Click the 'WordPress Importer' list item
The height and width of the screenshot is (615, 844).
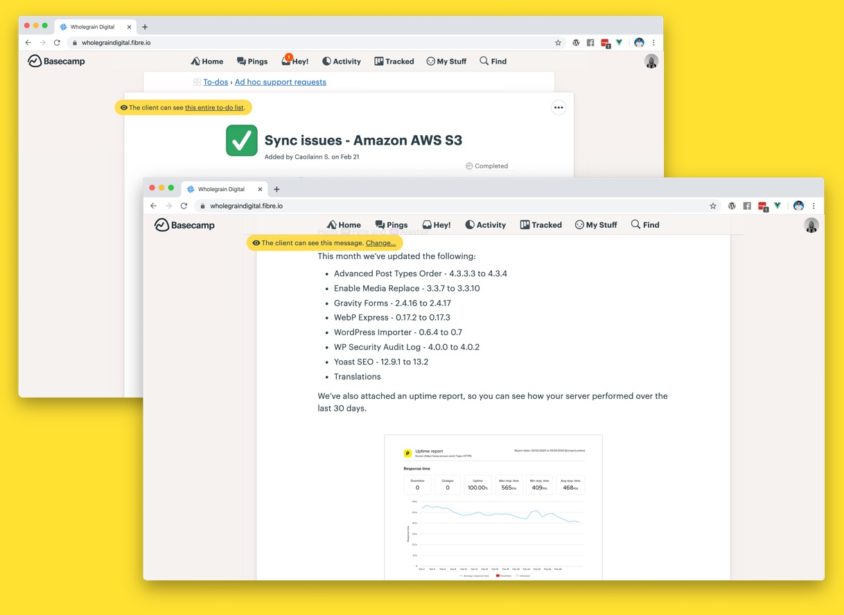[x=398, y=332]
